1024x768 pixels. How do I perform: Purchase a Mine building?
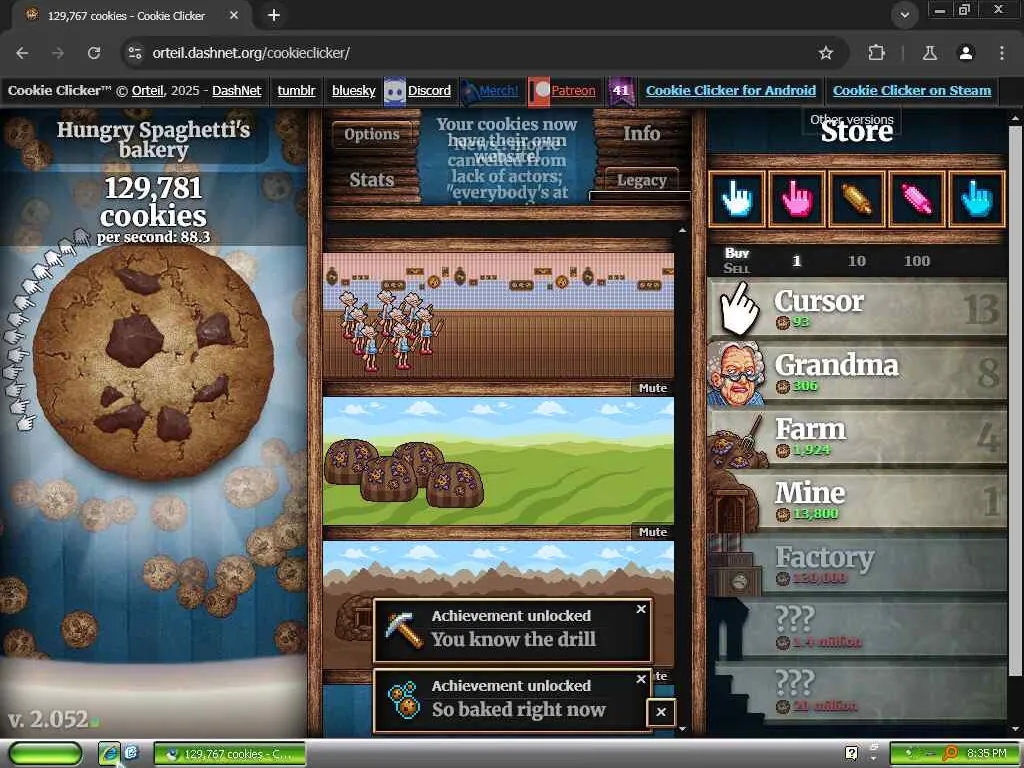[857, 500]
